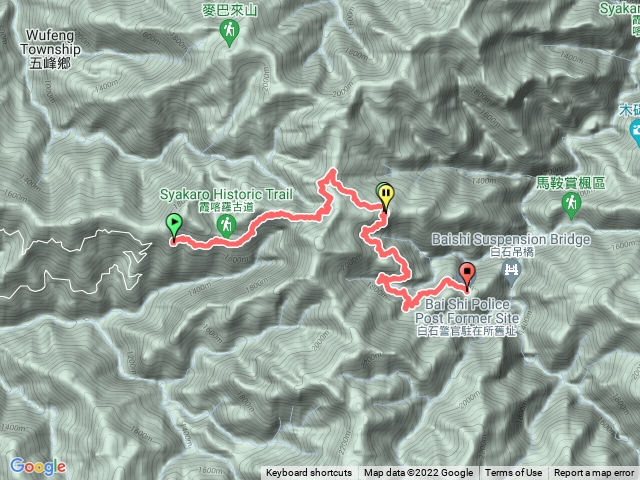The image size is (640, 480).
Task: Click the 麥巴來山 mountain label
Action: (x=229, y=10)
